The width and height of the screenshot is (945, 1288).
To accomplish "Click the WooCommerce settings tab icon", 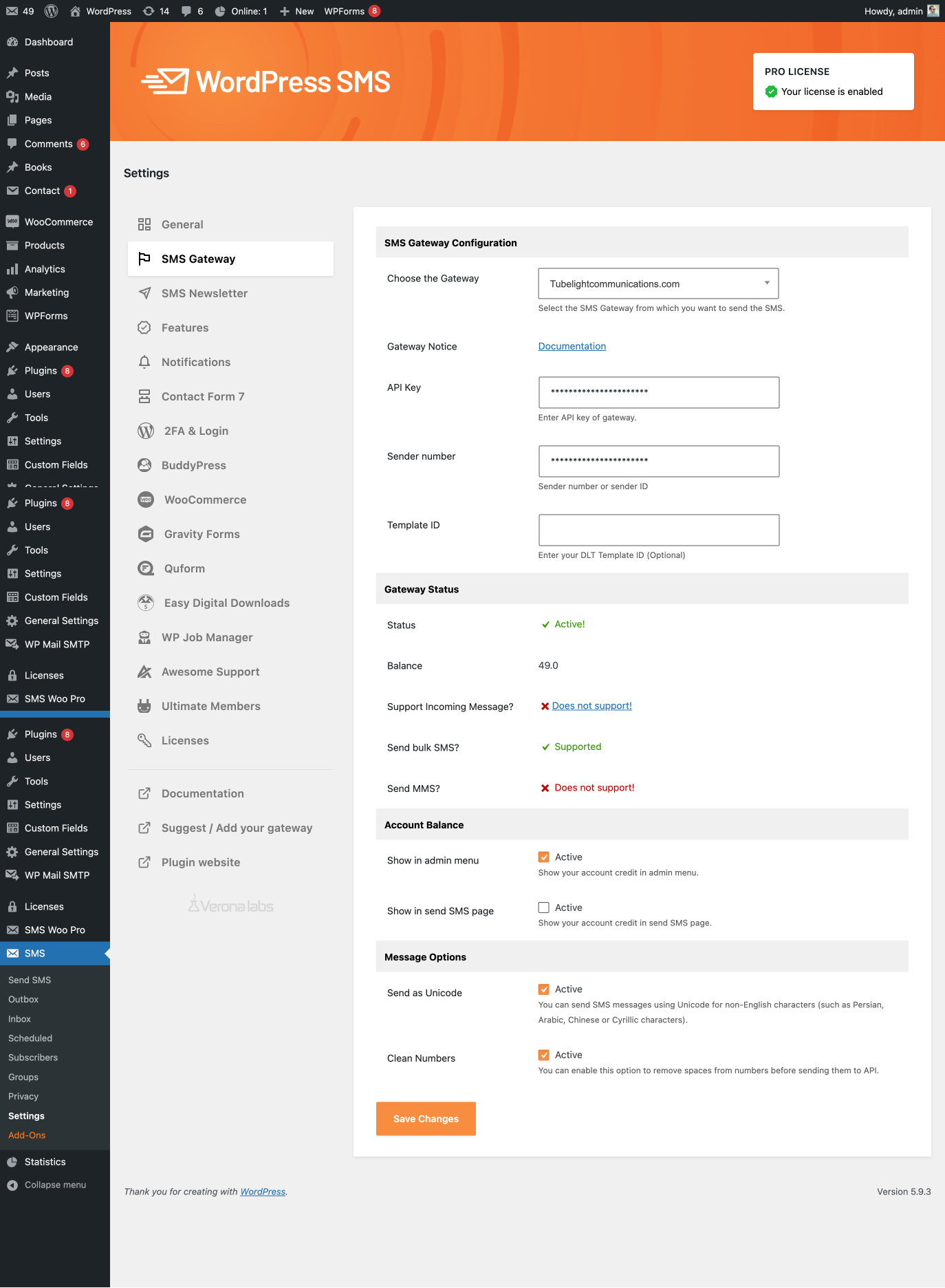I will (146, 500).
